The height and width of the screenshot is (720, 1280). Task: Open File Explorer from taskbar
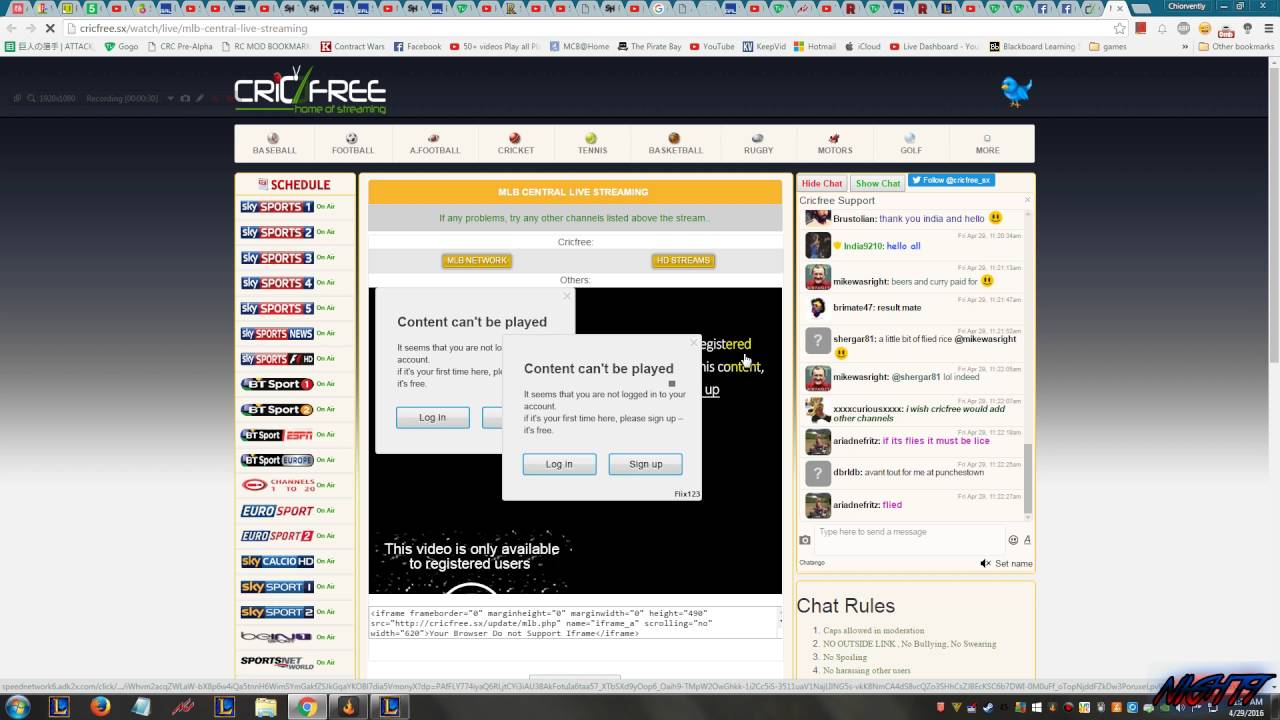pos(265,707)
